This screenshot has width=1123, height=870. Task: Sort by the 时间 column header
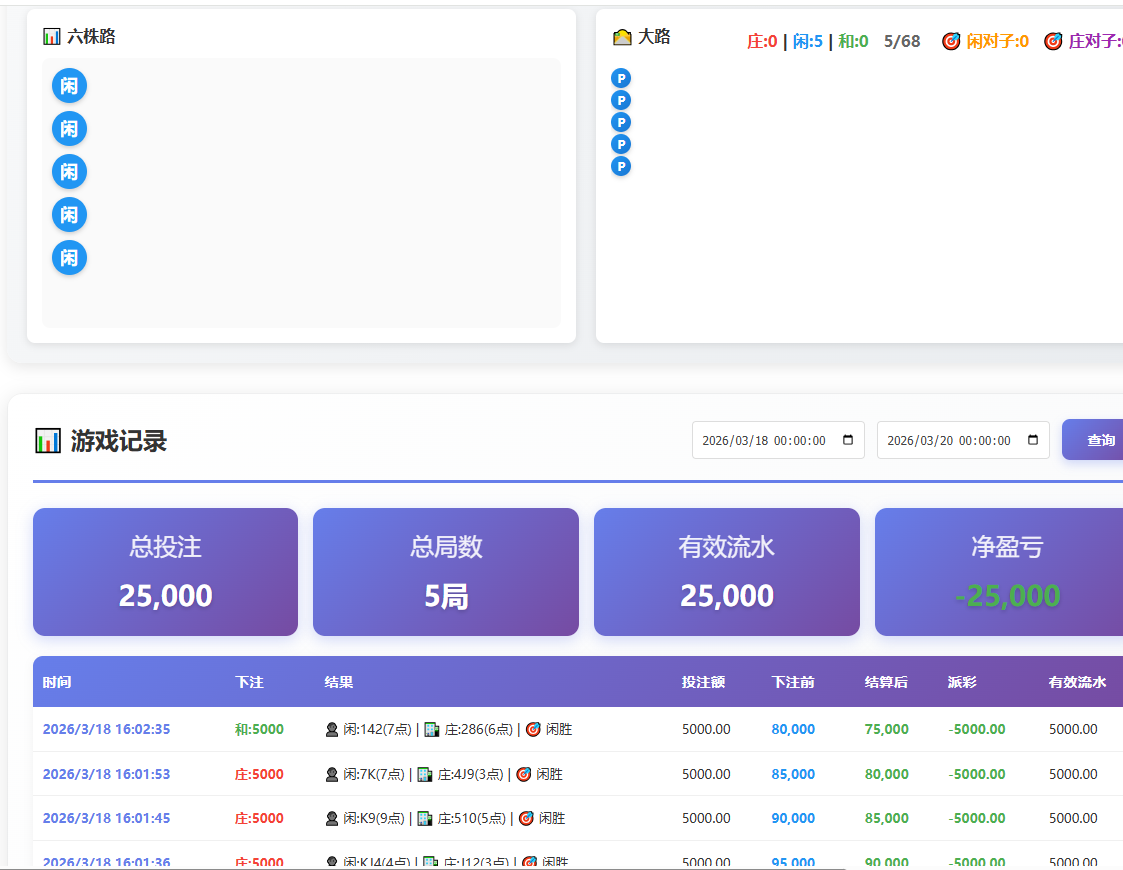pyautogui.click(x=57, y=682)
